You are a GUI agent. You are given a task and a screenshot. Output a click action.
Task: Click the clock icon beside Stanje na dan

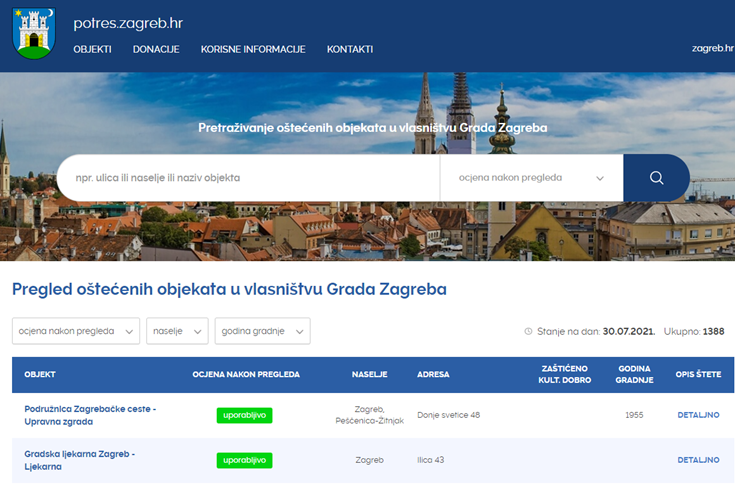(529, 331)
